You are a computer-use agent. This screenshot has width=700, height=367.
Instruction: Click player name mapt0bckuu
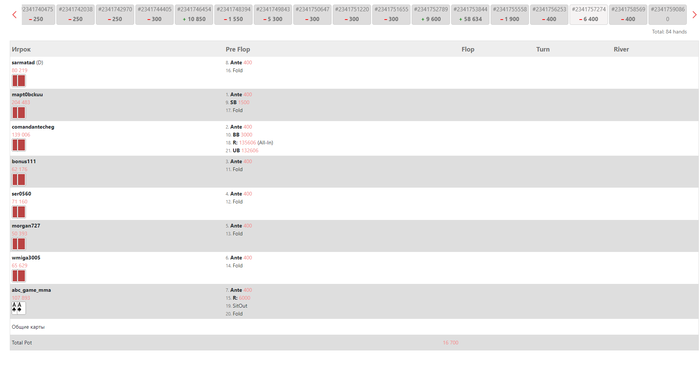27,95
